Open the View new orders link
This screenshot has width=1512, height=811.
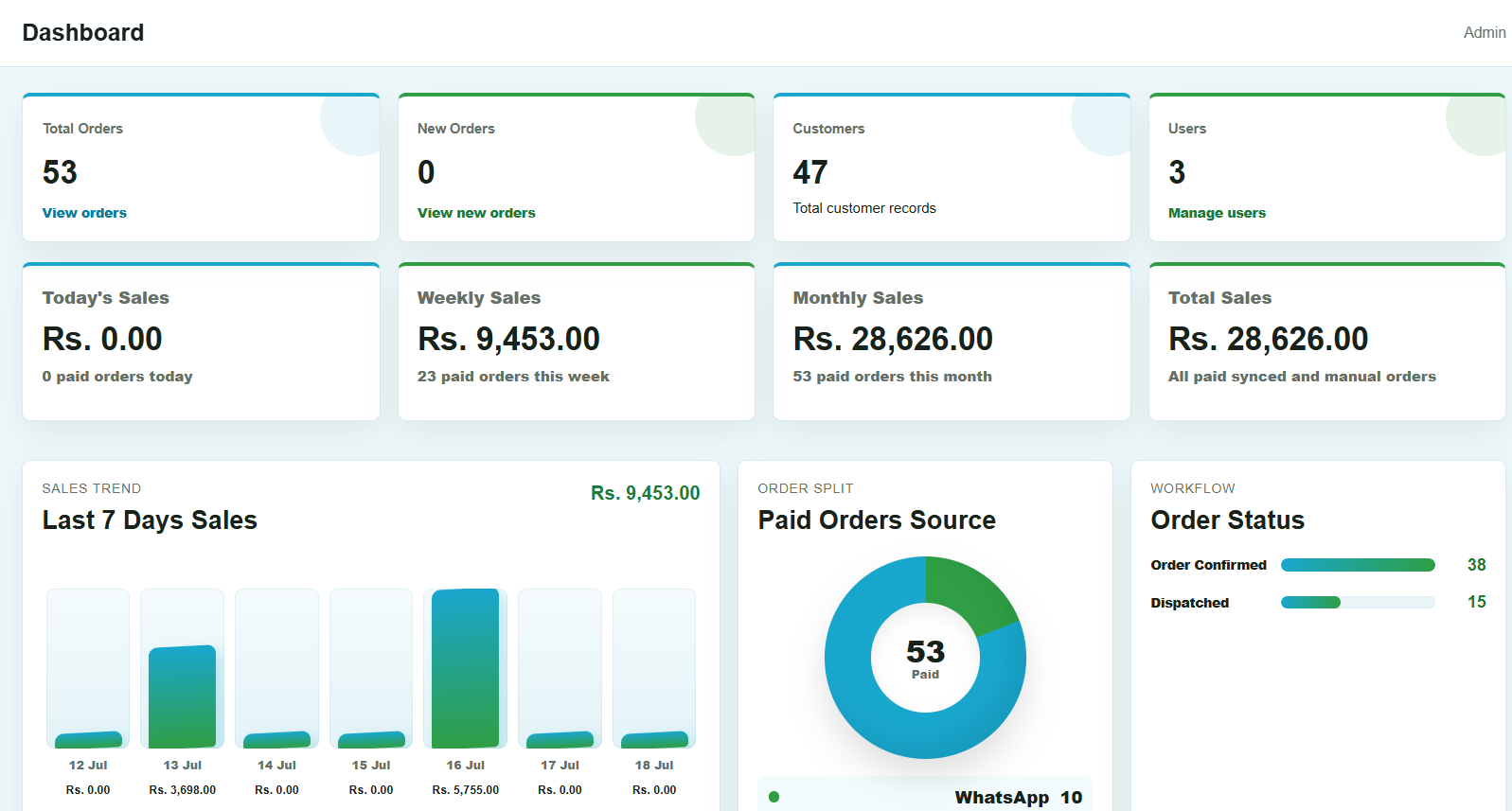coord(476,213)
